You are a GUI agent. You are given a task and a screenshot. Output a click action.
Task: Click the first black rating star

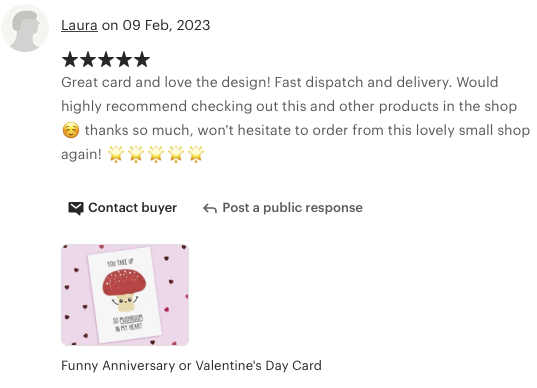pyautogui.click(x=70, y=60)
